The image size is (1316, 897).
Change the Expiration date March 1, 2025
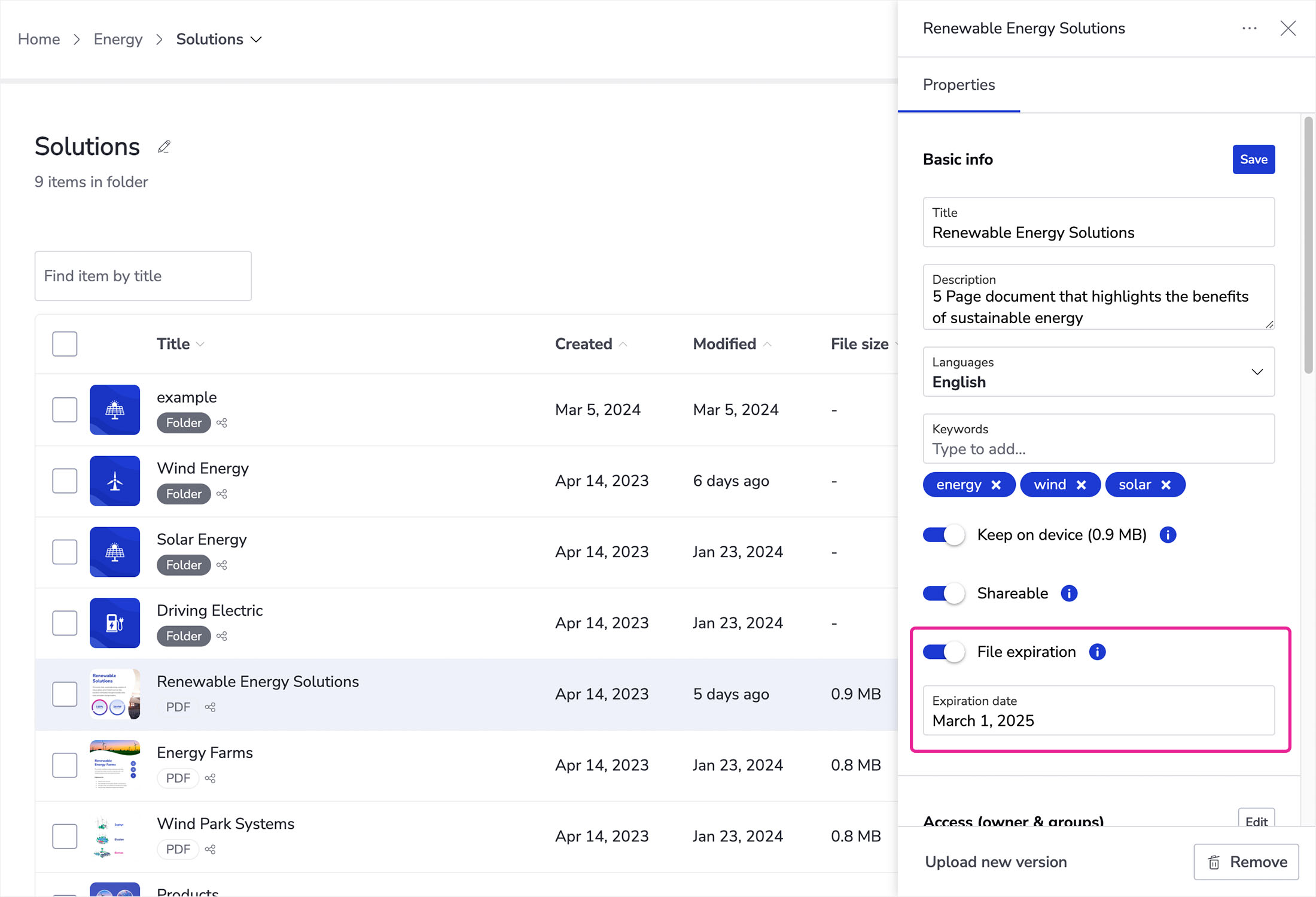[x=1098, y=710]
